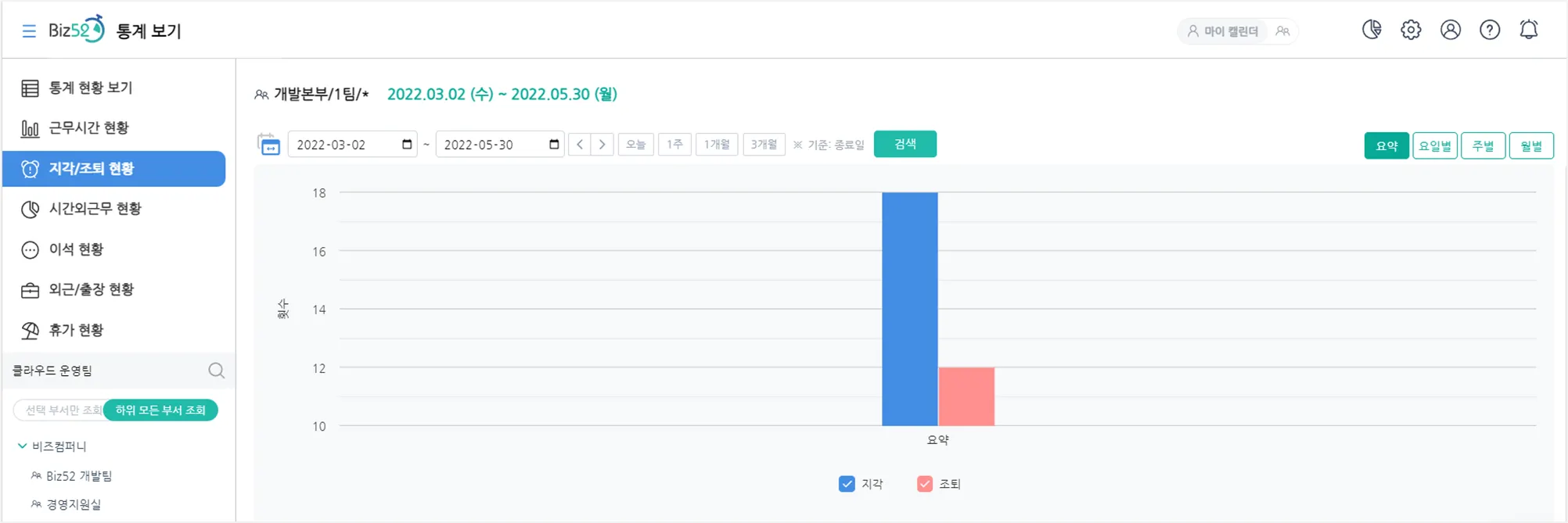The image size is (1568, 523).
Task: Click the department search magnifier icon
Action: click(217, 371)
